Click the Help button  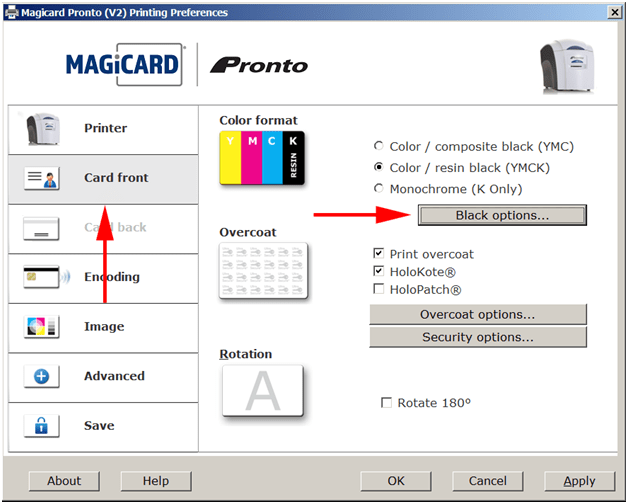click(x=156, y=481)
